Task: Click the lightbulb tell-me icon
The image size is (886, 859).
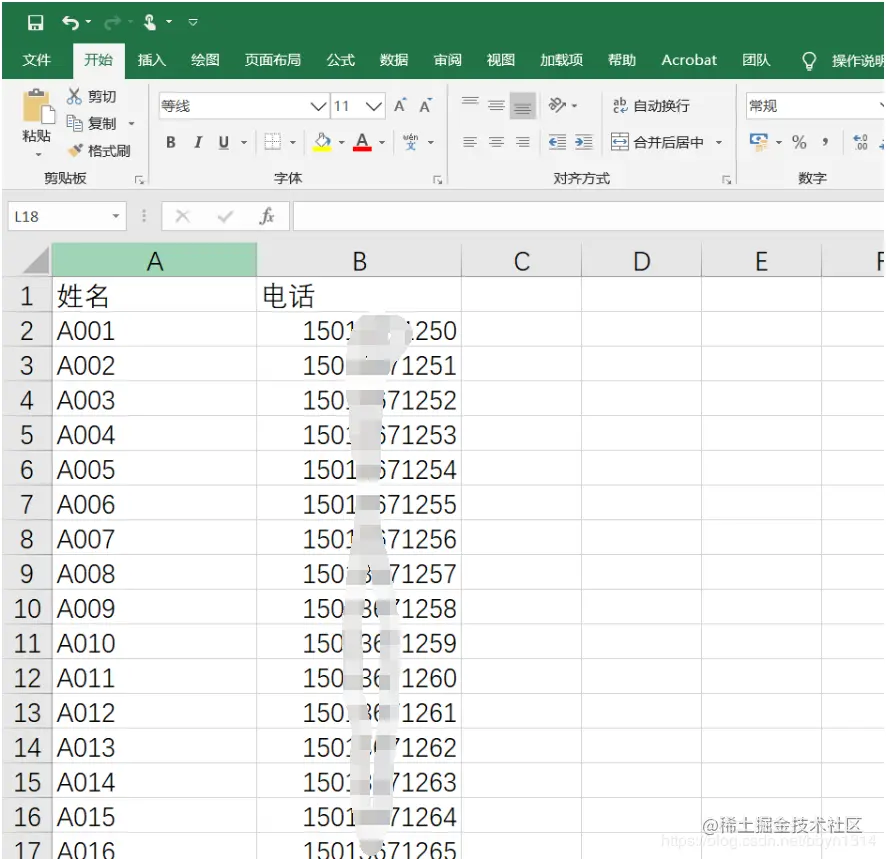Action: point(809,61)
